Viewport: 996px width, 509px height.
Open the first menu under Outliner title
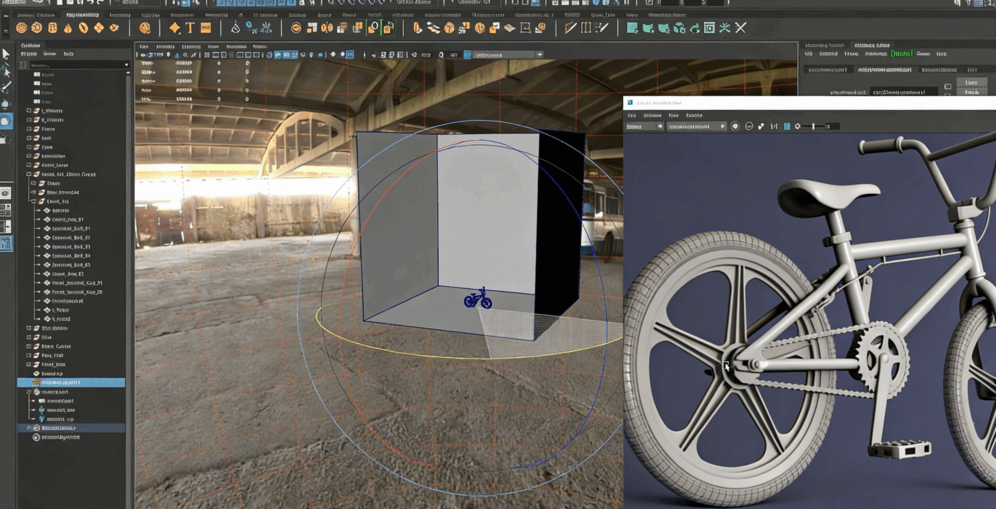click(29, 54)
